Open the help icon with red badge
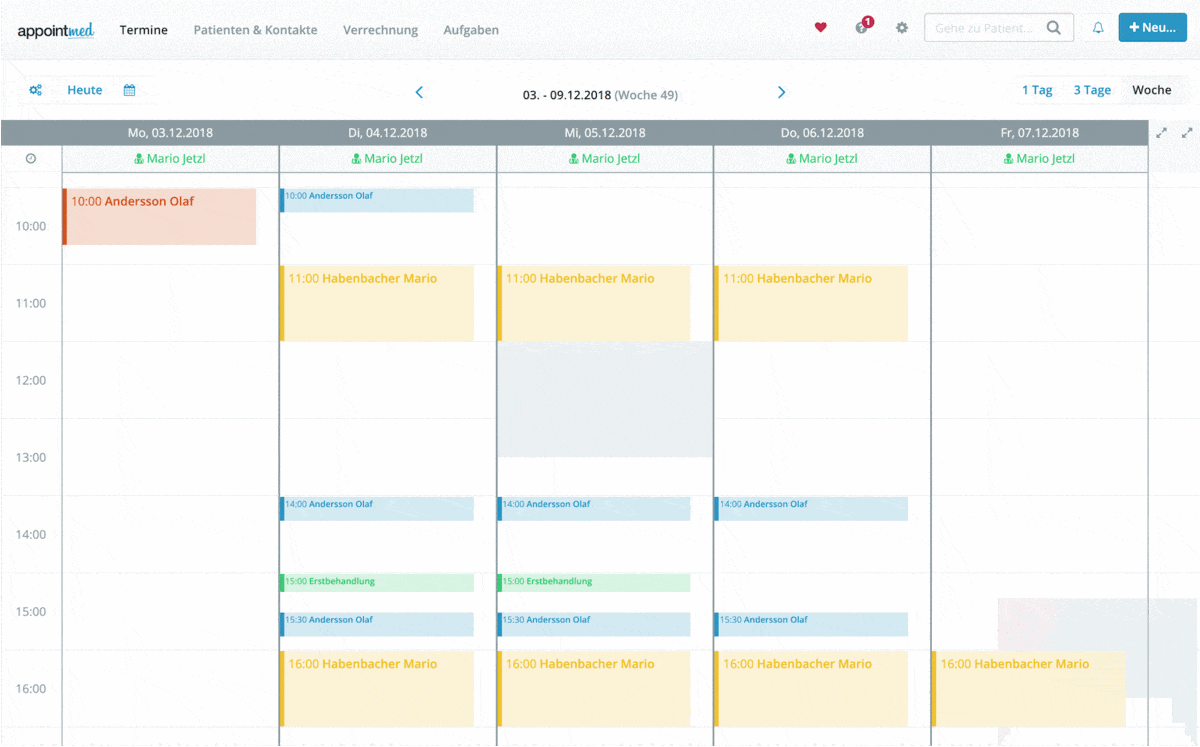Image resolution: width=1200 pixels, height=747 pixels. point(863,26)
